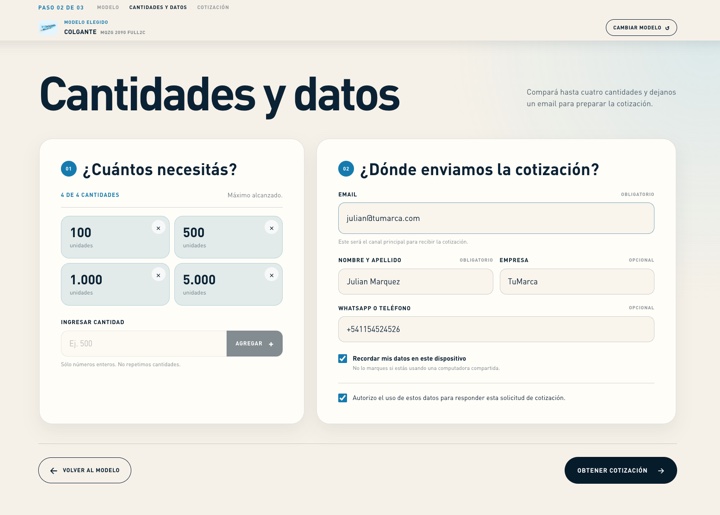Viewport: 720px width, 515px height.
Task: Click the Email field with julian@tumarca.com
Action: coord(496,218)
